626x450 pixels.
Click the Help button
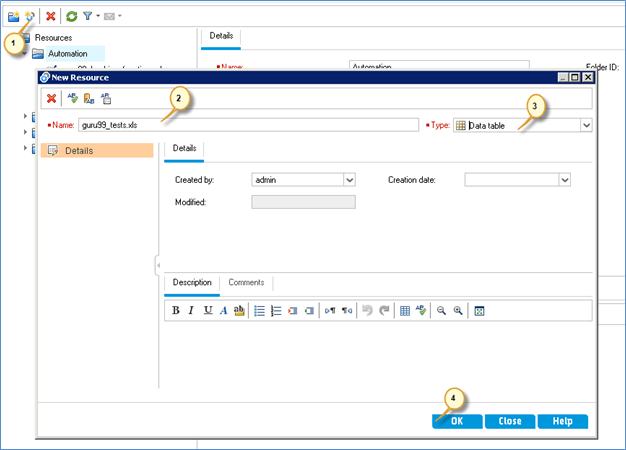point(562,421)
